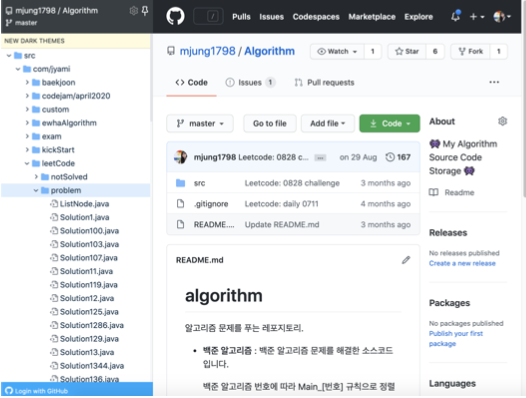Switch to the repo Issues tab
This screenshot has width=526, height=398.
tap(251, 83)
